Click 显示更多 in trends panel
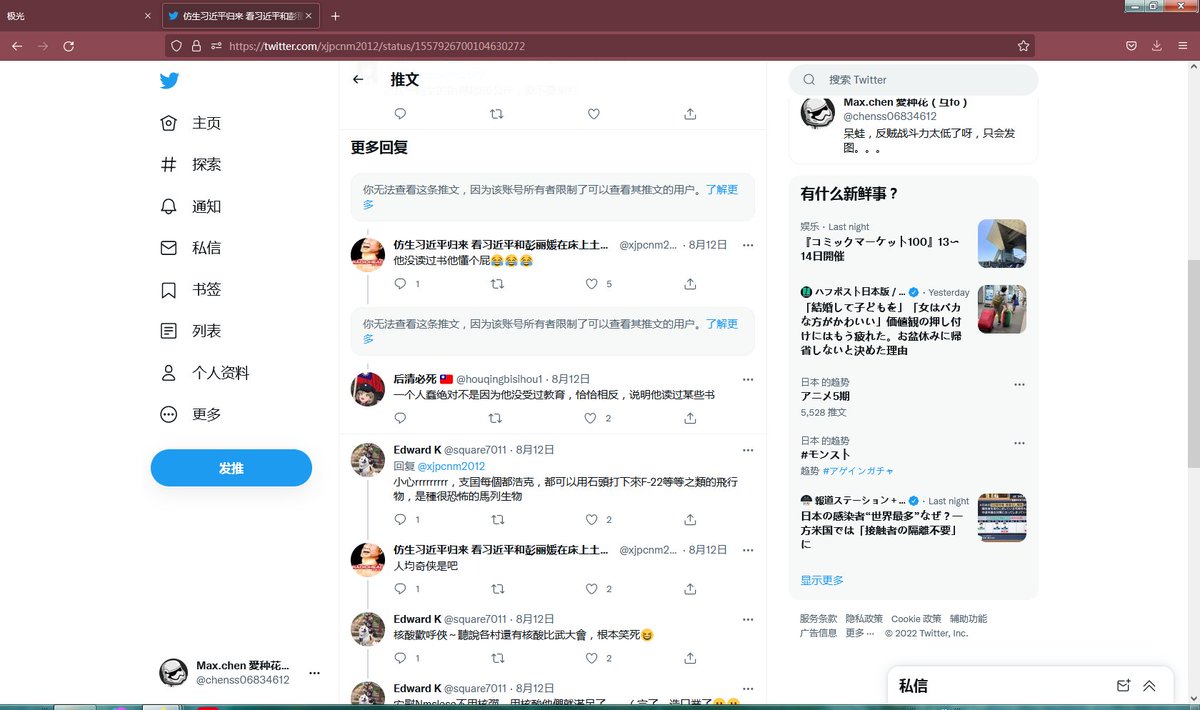This screenshot has height=710, width=1200. coord(822,580)
